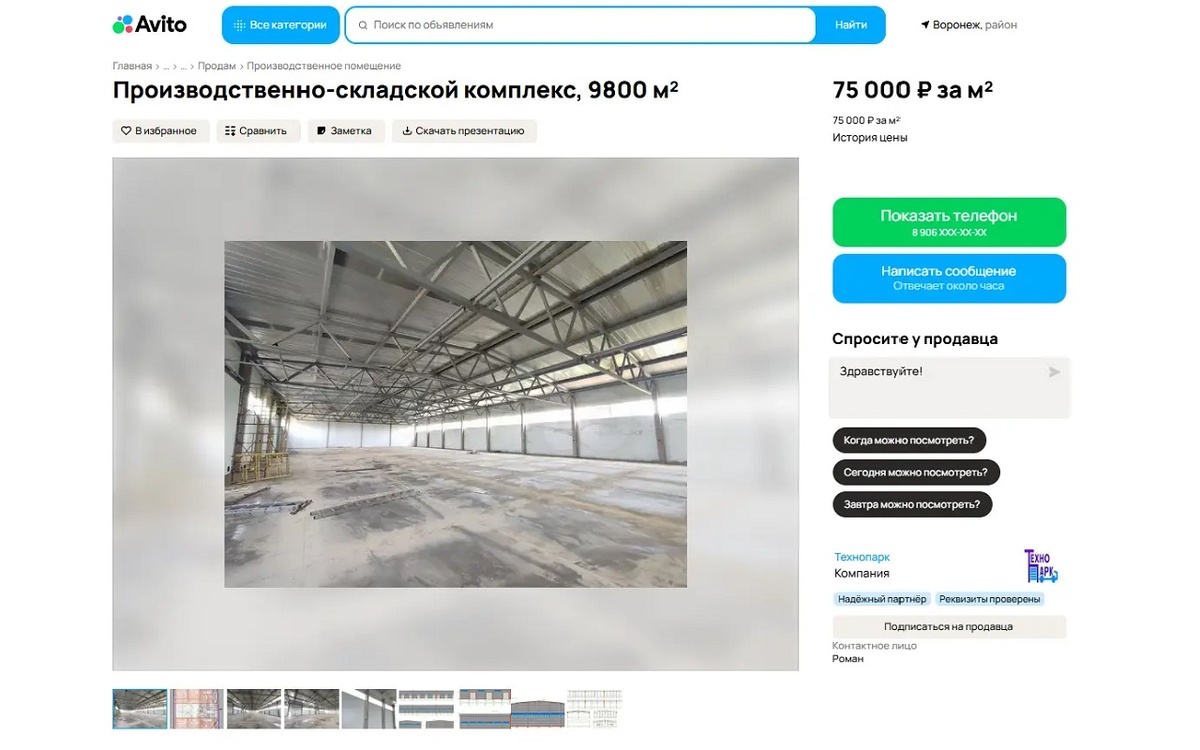Select quick reply Когда можно посмотреть?
The image size is (1200, 750).
tap(909, 440)
